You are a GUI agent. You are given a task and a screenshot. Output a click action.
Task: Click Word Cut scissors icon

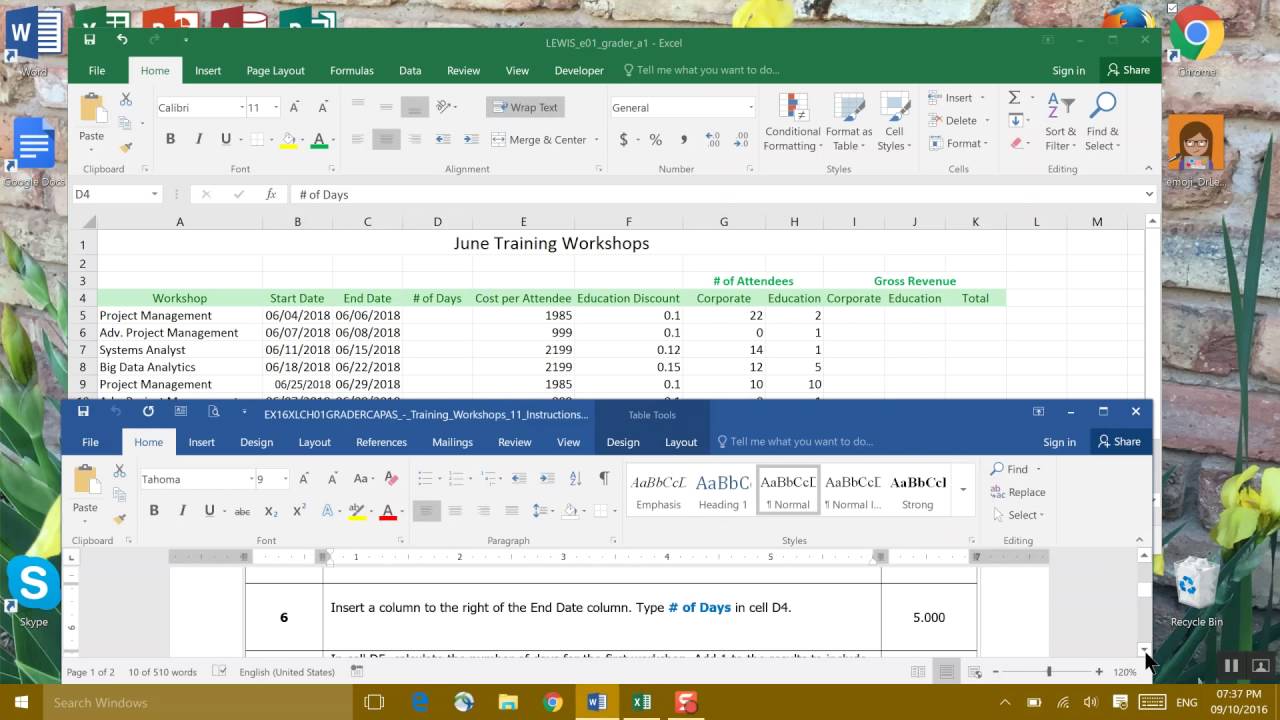pyautogui.click(x=119, y=471)
